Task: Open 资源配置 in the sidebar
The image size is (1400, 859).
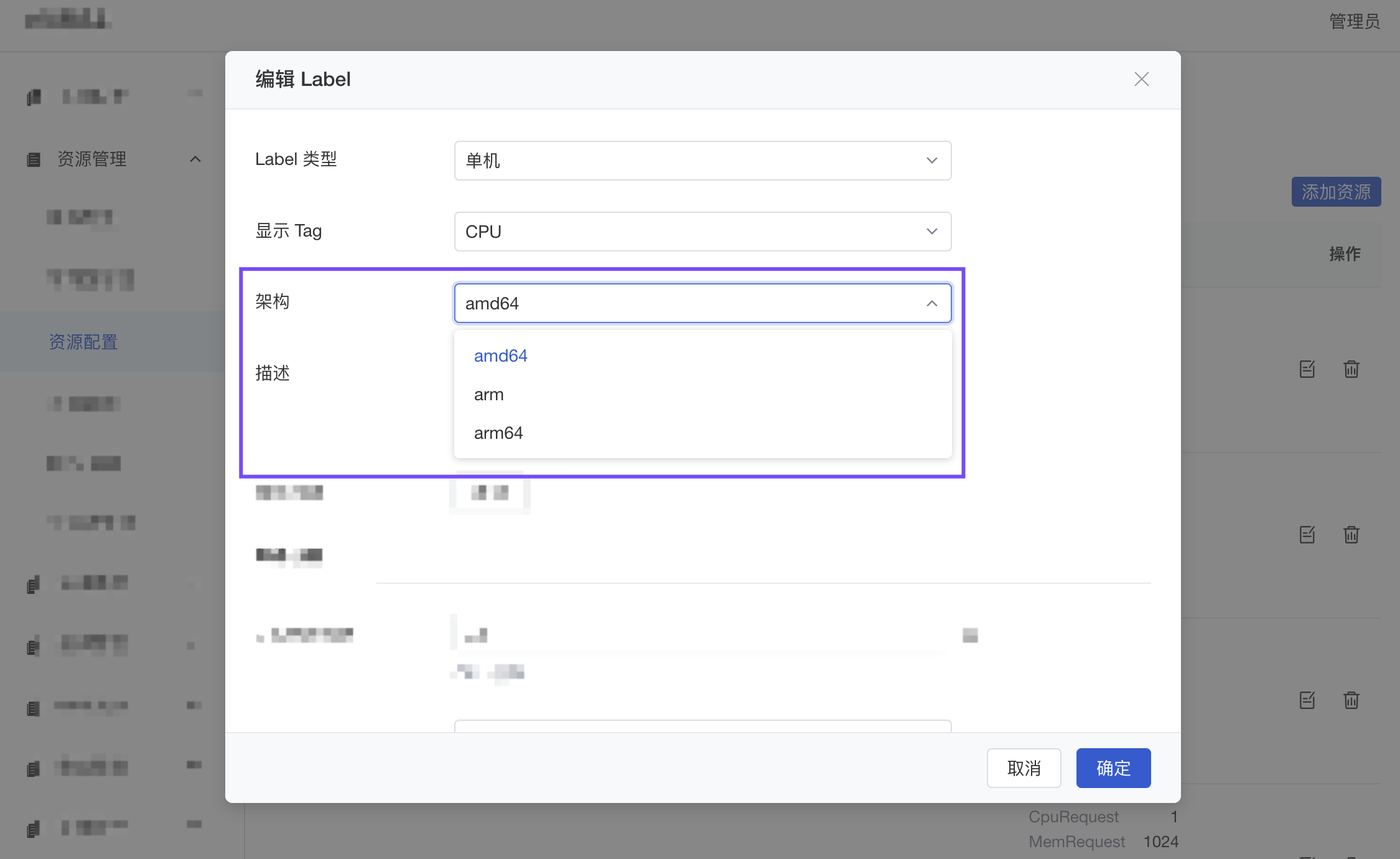Action: tap(83, 342)
